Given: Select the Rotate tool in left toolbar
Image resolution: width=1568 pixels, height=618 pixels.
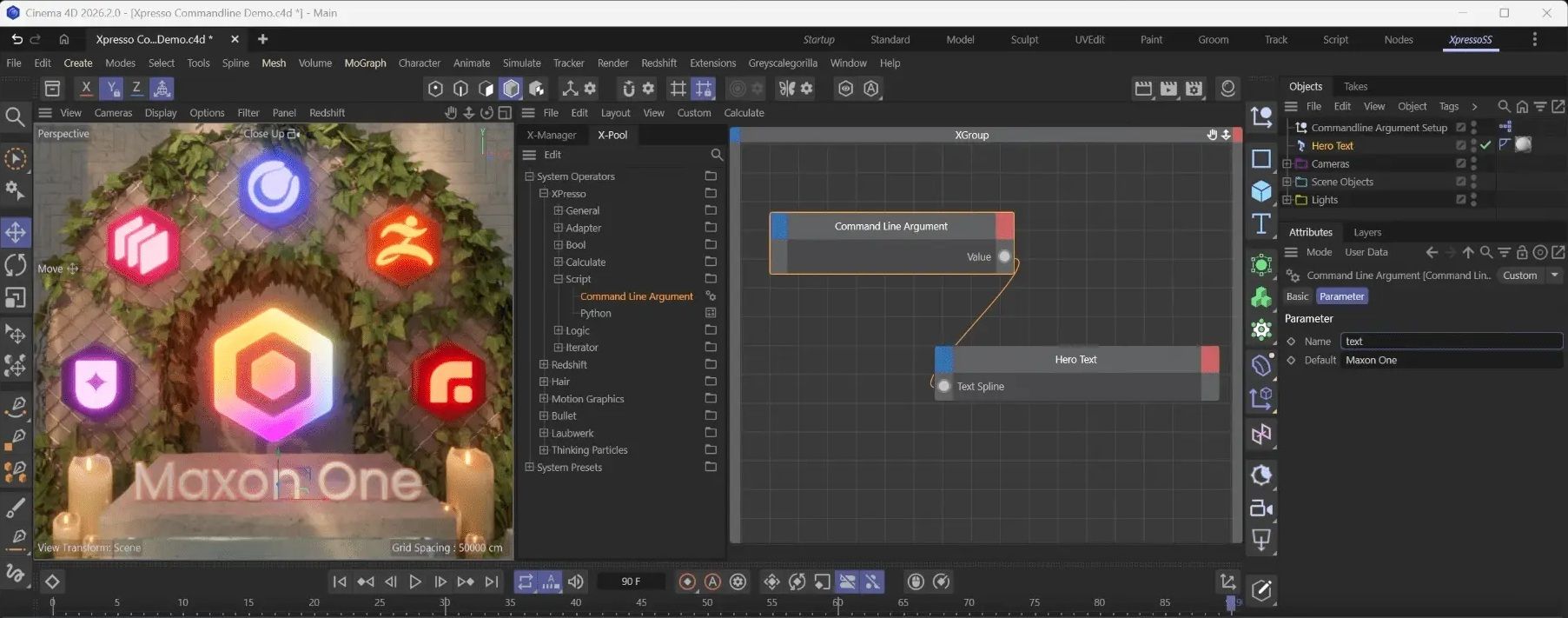Looking at the screenshot, I should (16, 265).
